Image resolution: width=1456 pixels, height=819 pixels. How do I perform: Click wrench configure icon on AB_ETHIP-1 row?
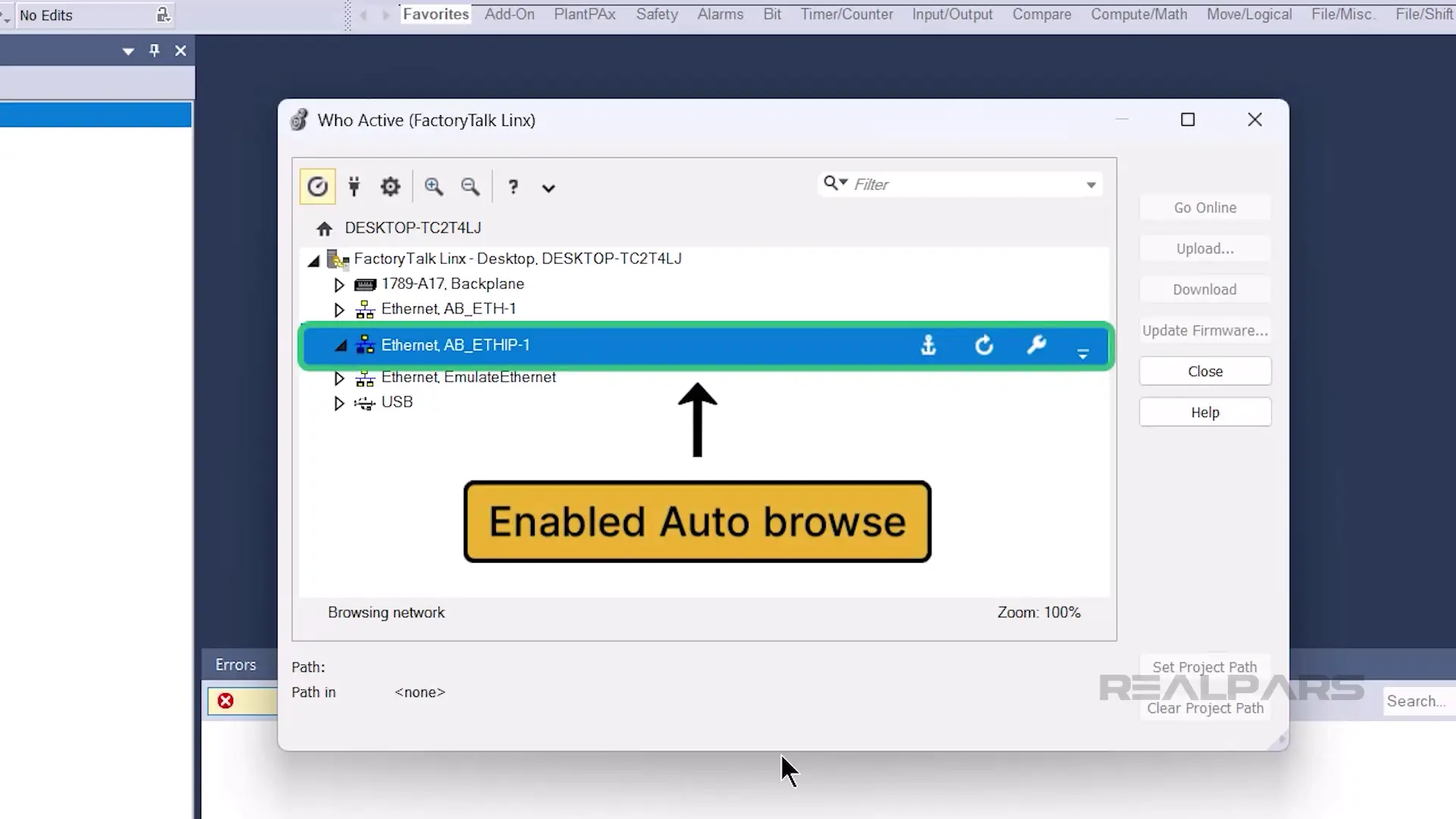(x=1037, y=345)
